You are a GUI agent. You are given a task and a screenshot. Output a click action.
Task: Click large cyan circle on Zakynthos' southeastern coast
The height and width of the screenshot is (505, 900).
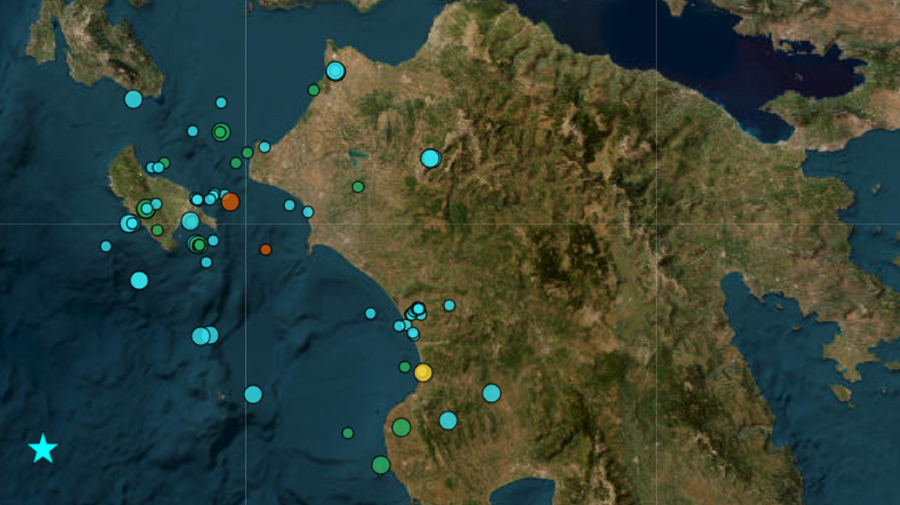190,221
